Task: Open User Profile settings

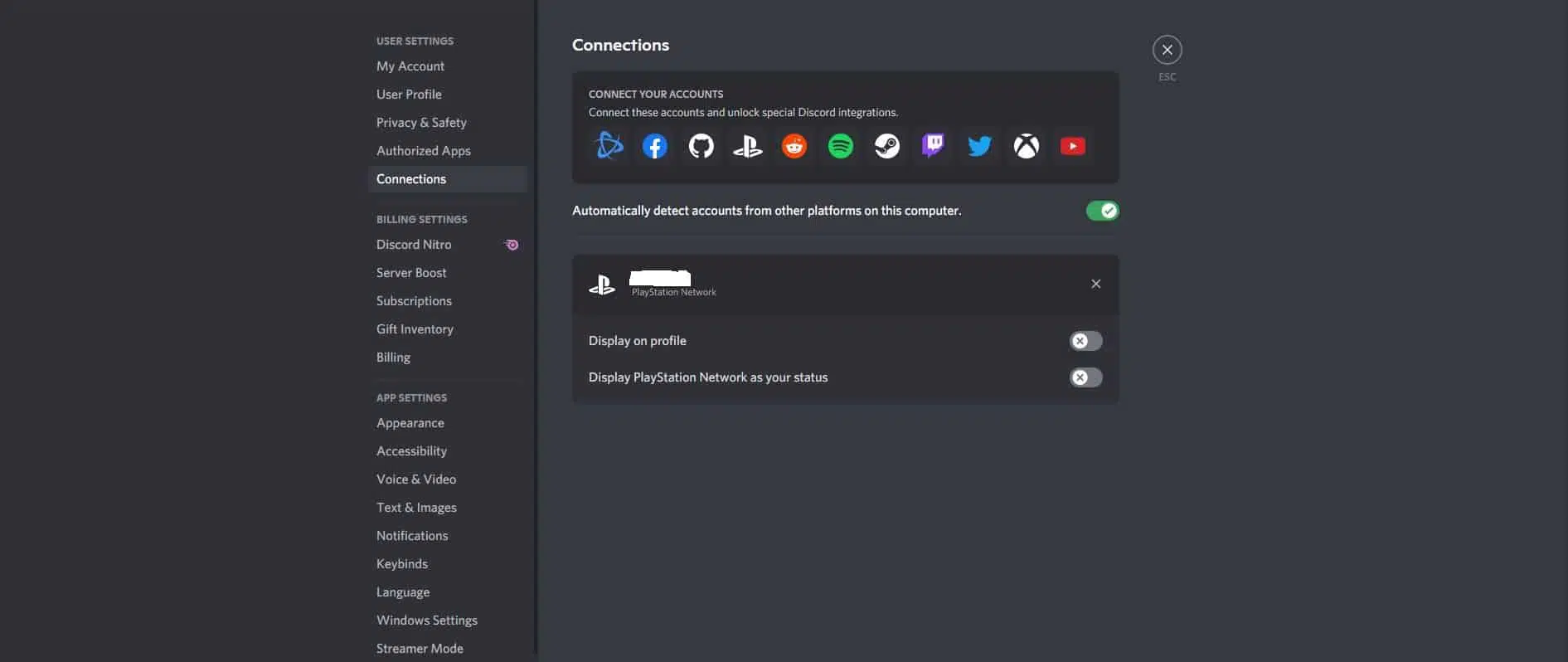Action: 448,95
